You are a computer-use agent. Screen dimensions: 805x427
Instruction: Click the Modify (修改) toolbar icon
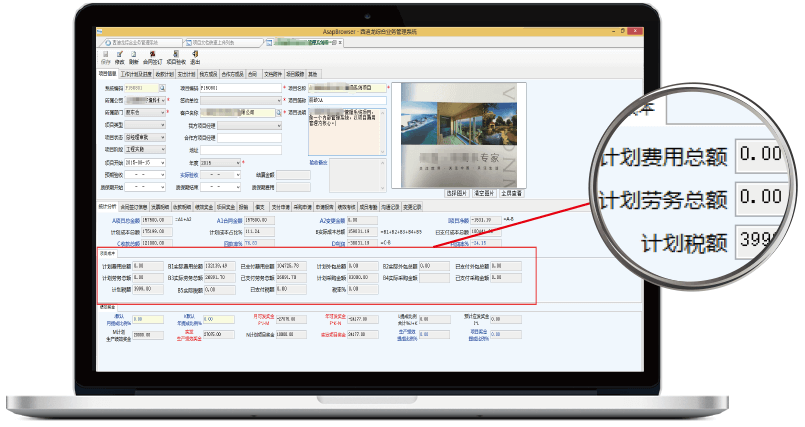(120, 58)
